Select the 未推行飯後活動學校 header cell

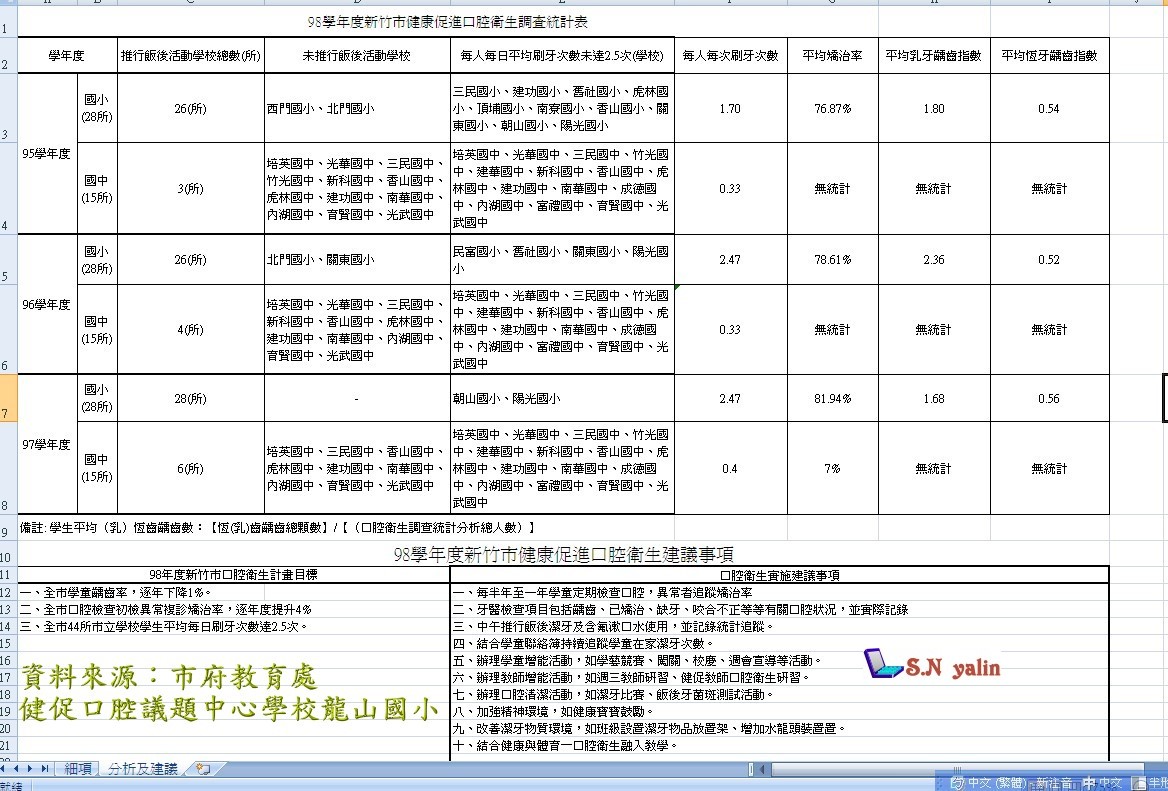tap(357, 56)
